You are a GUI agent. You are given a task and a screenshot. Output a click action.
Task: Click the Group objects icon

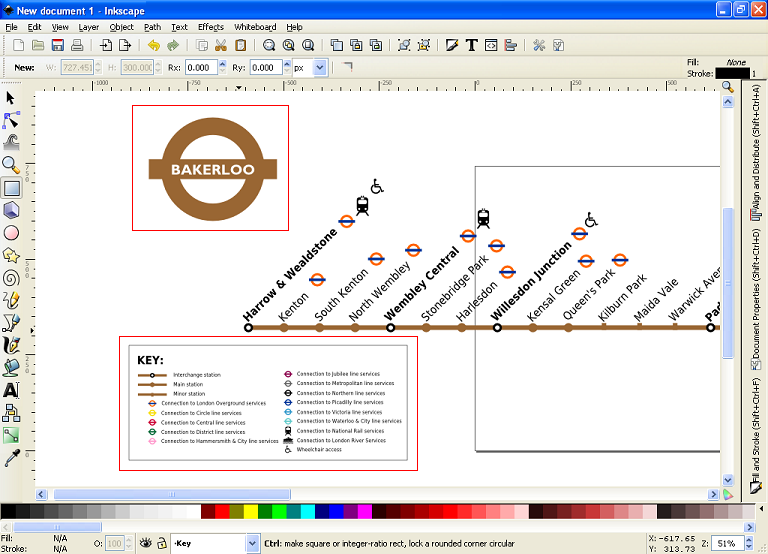click(x=404, y=46)
